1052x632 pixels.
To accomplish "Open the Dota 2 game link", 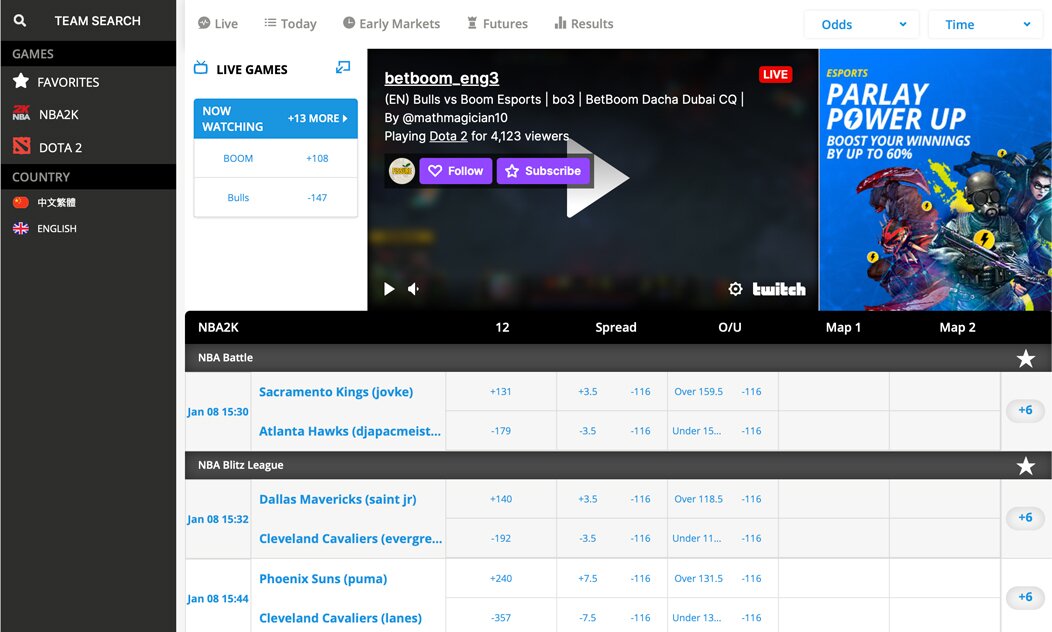I will pyautogui.click(x=448, y=136).
